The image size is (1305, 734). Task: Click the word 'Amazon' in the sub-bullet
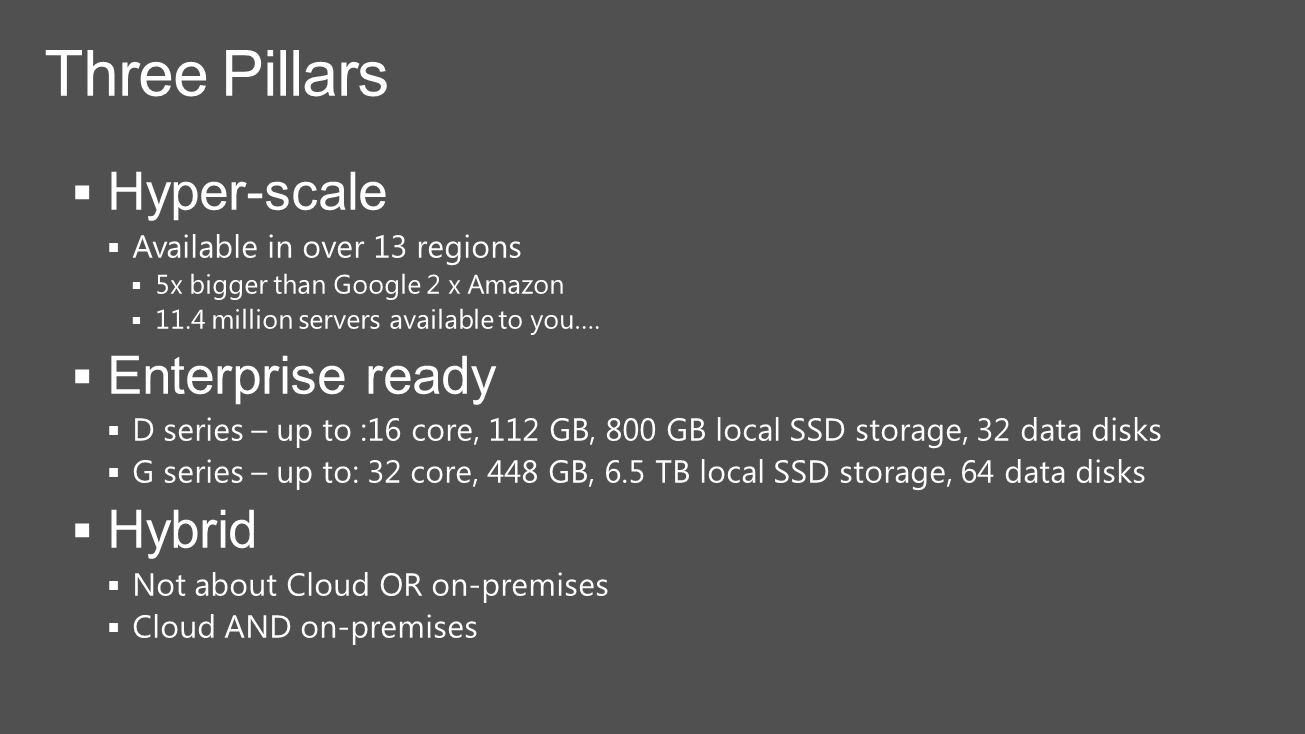[x=516, y=285]
